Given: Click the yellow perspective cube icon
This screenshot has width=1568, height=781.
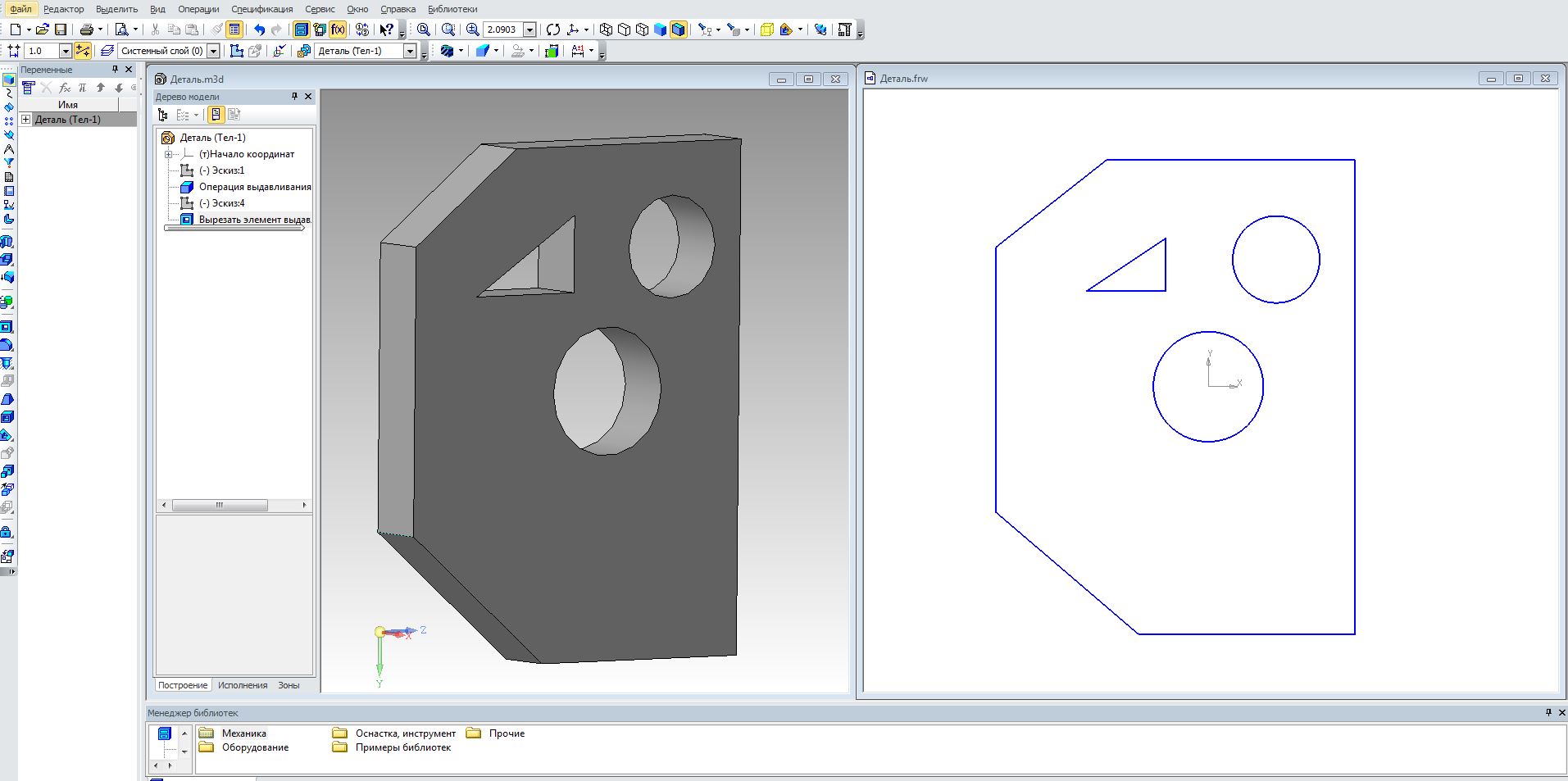Looking at the screenshot, I should [766, 30].
